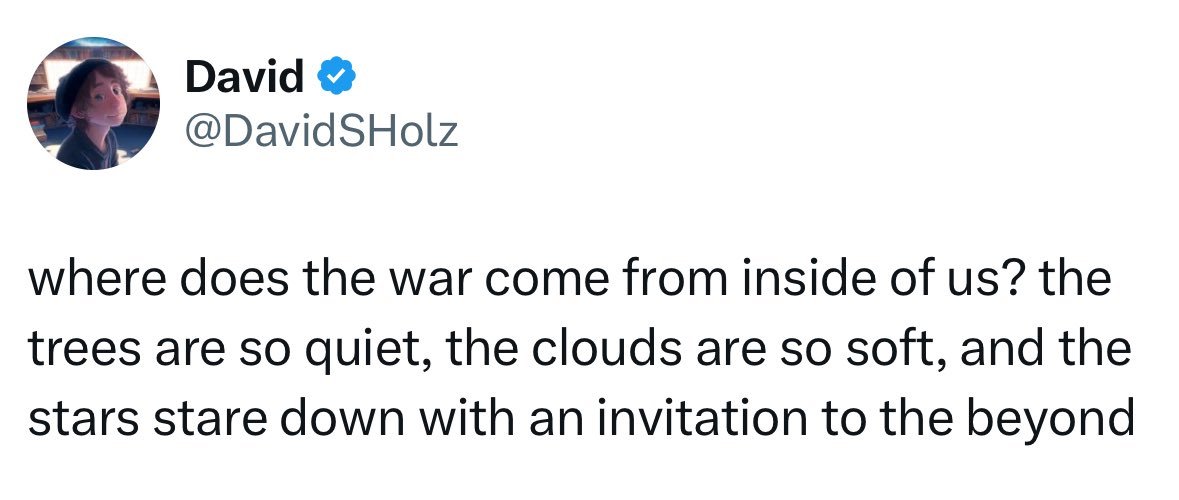Screen dimensions: 1179x500
Task: Click the tweet's first line of text
Action: pos(568,282)
